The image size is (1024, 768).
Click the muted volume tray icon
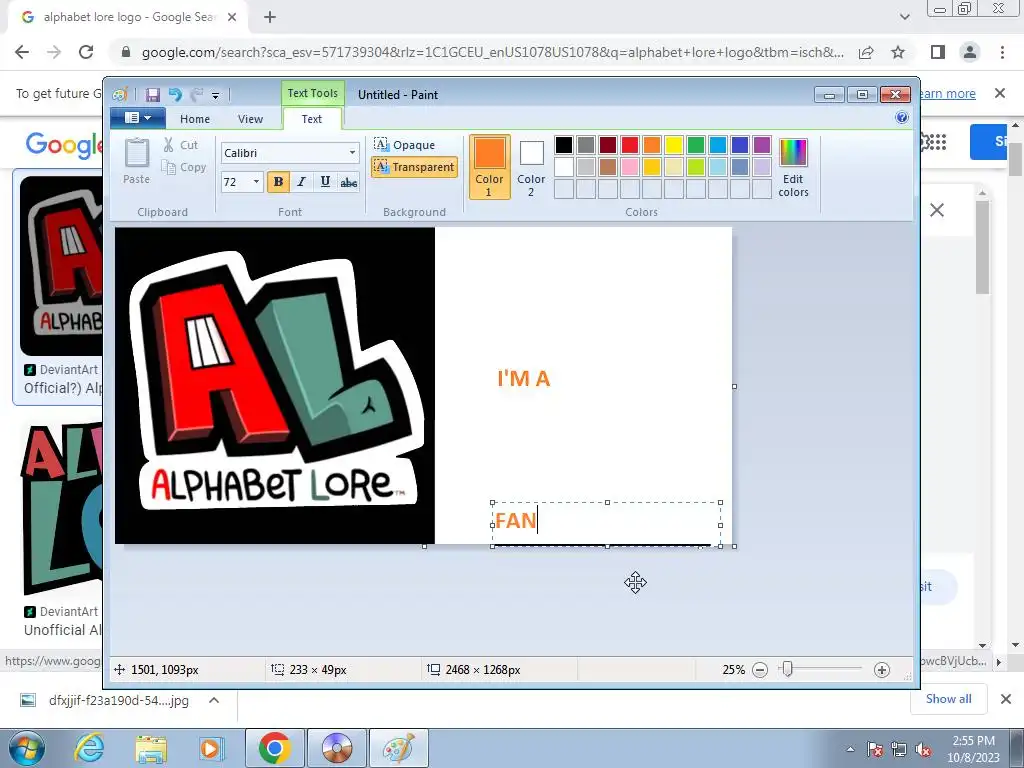point(923,750)
